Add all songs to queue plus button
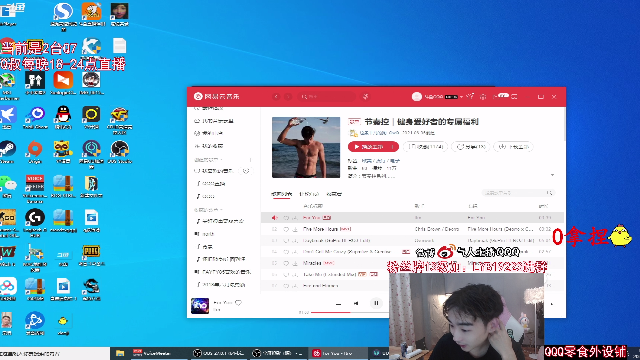This screenshot has width=640, height=360. pyautogui.click(x=393, y=147)
